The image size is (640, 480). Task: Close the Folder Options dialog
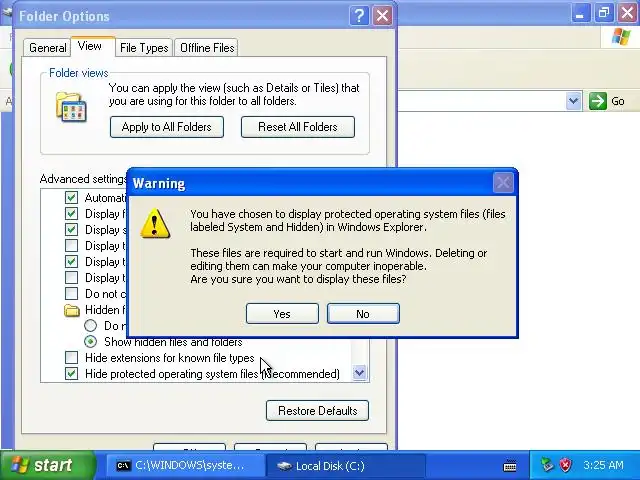pos(382,16)
